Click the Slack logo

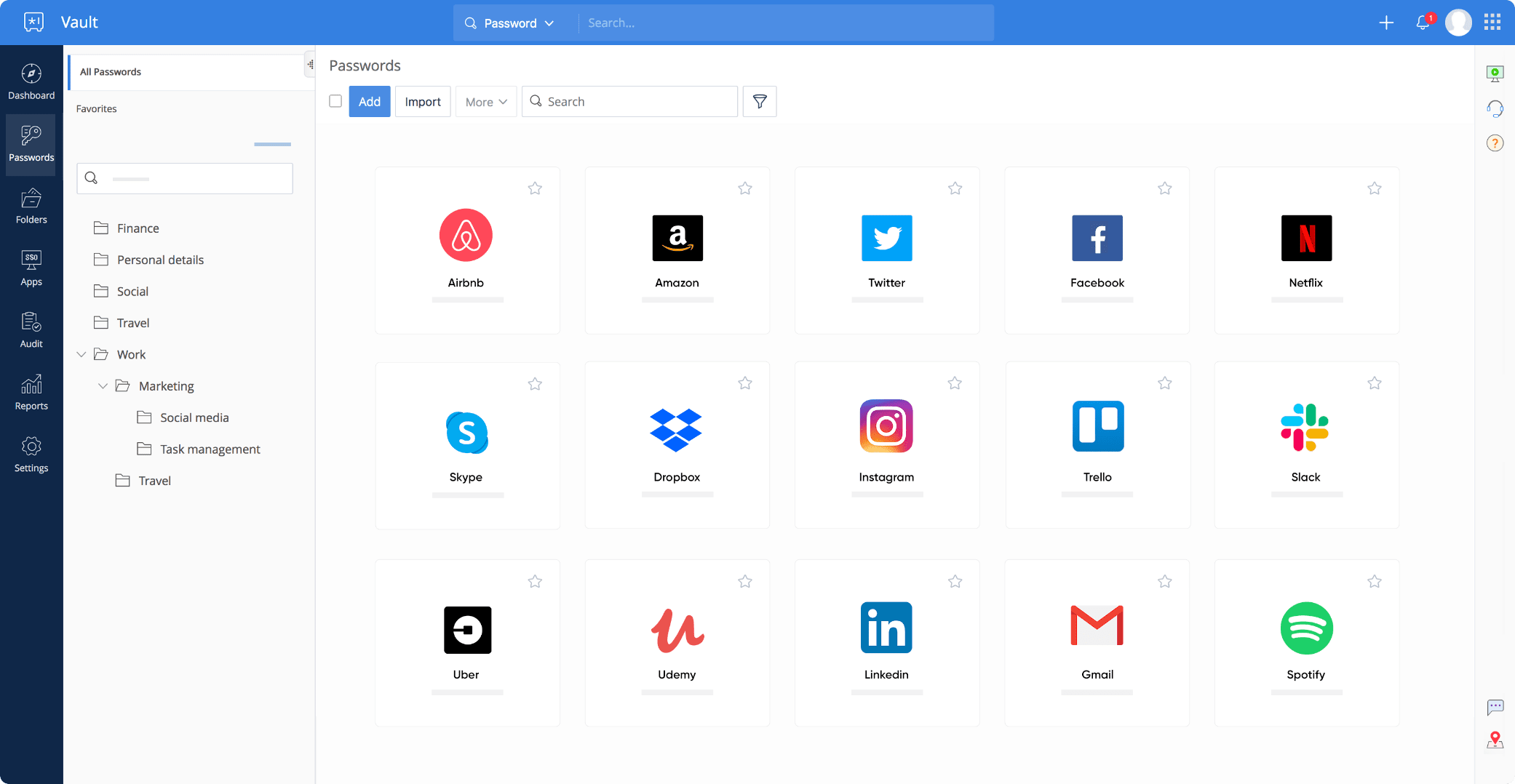(1305, 428)
